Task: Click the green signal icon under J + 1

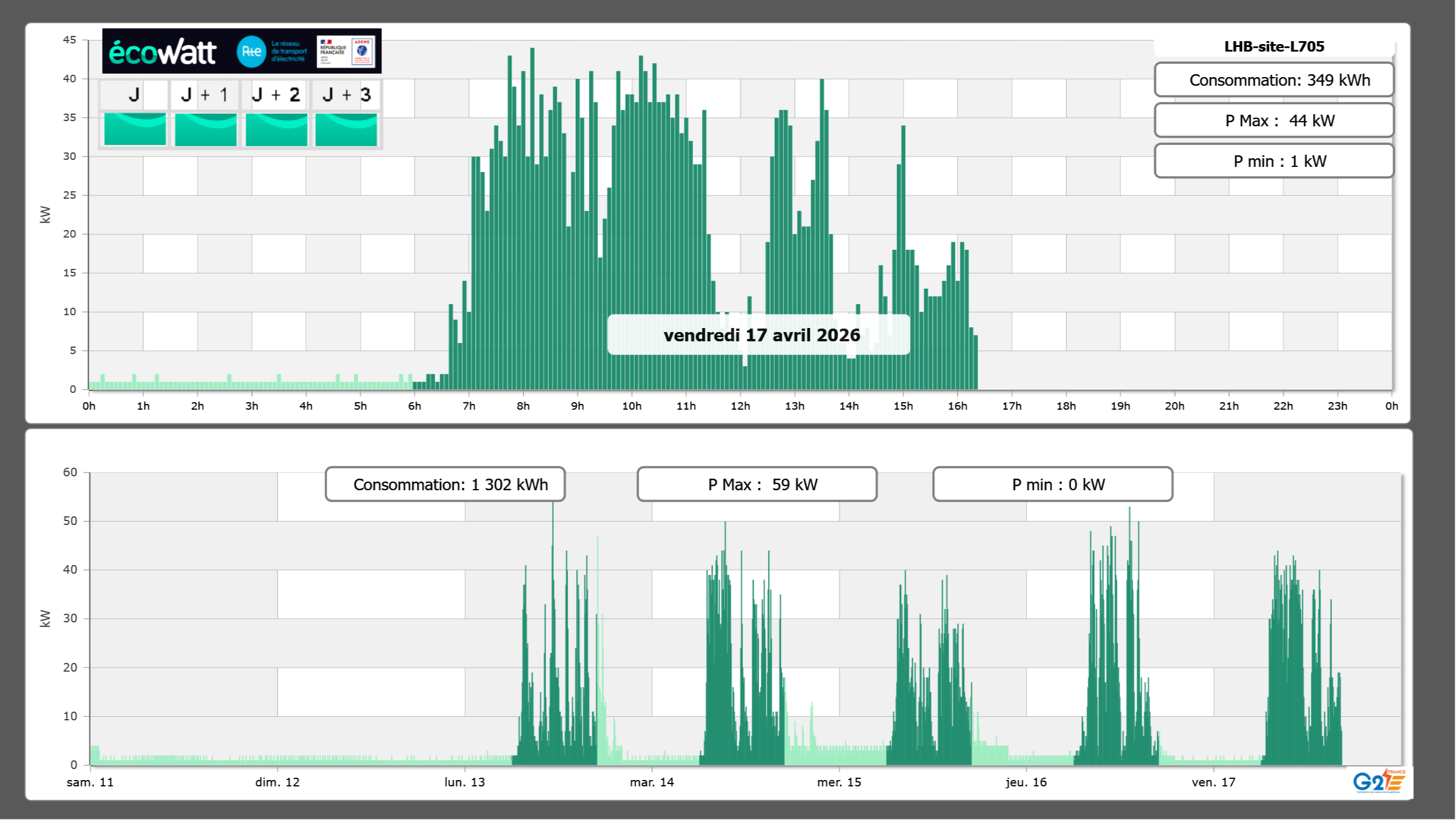Action: pos(205,129)
